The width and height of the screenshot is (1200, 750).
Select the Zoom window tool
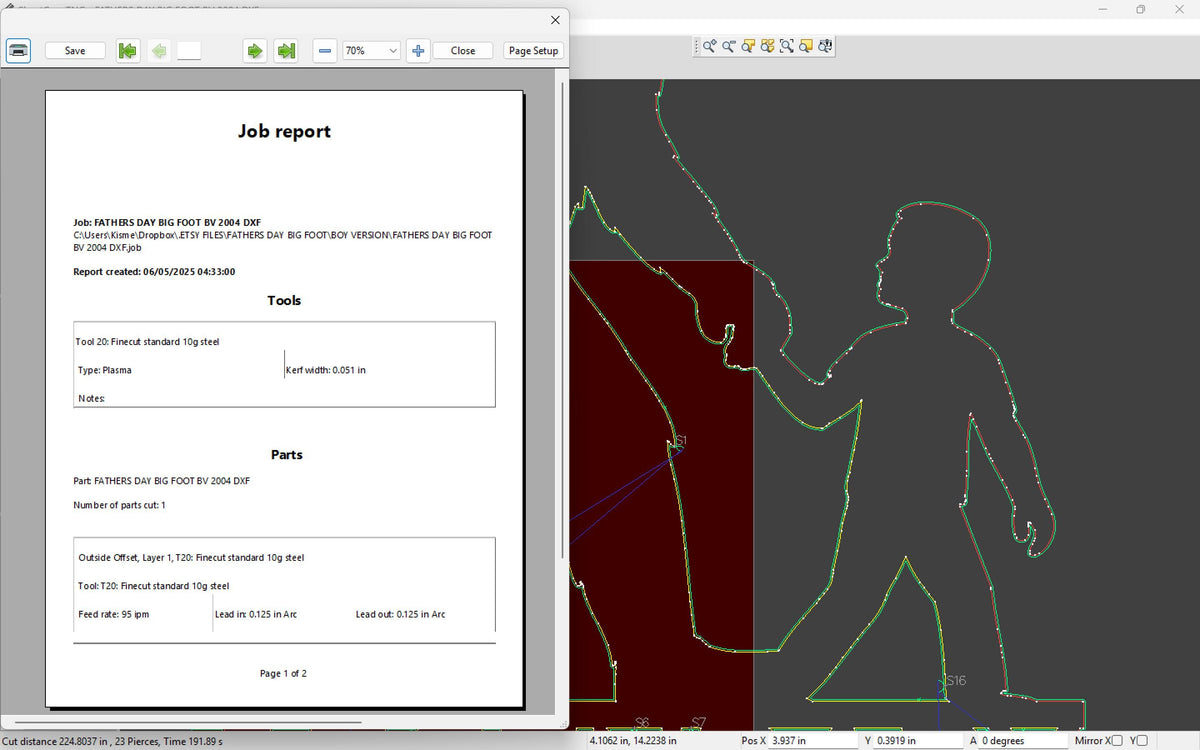point(787,46)
